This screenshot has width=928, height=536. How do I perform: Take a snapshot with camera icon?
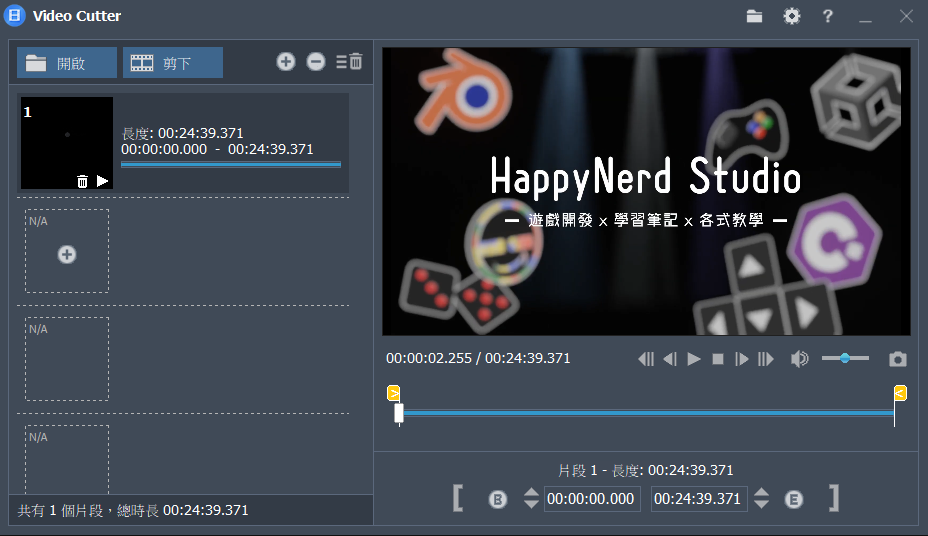(898, 359)
